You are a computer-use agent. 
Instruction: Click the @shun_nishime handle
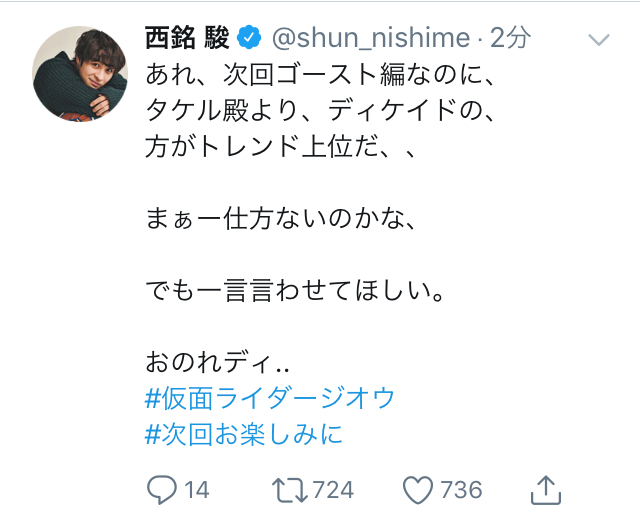(370, 39)
